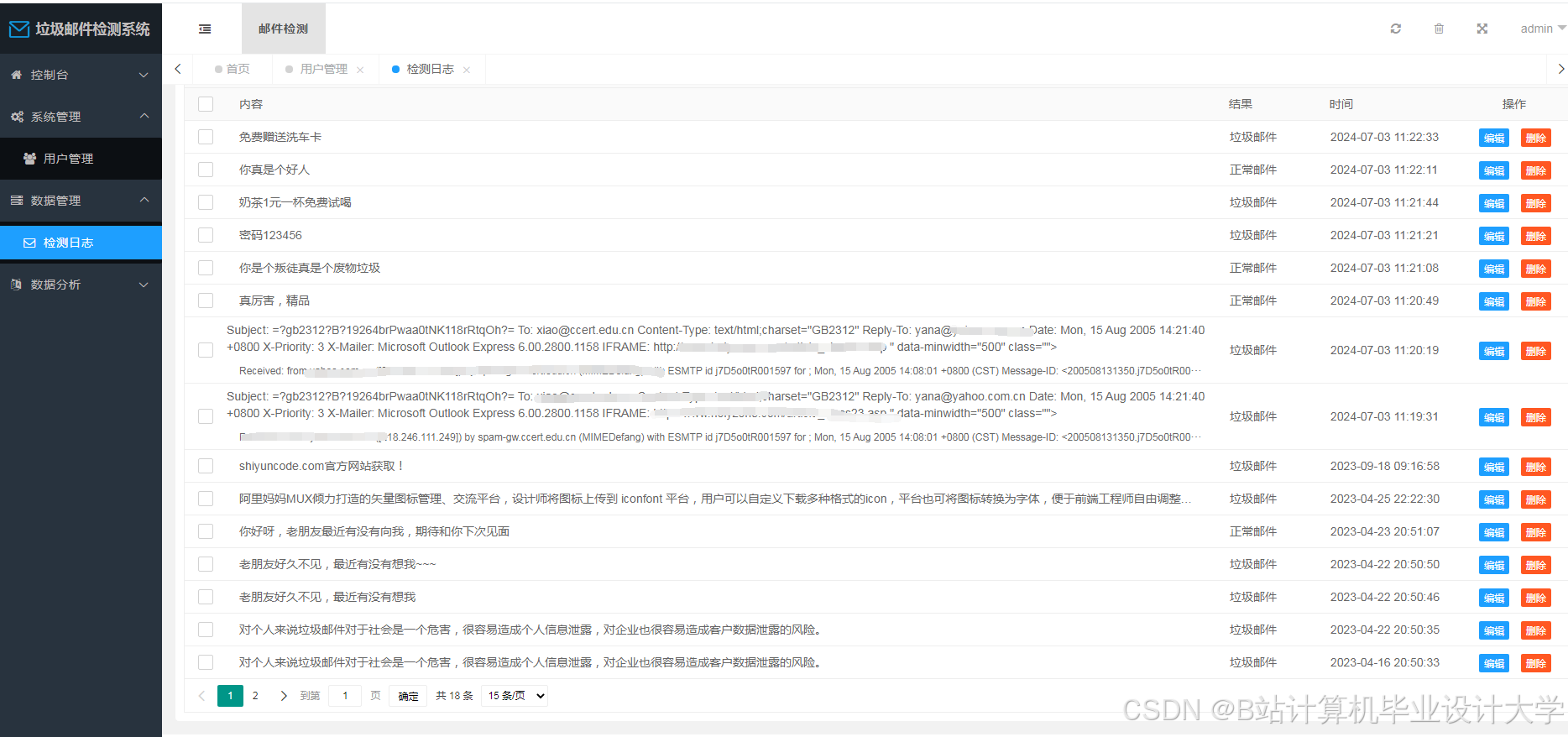Screen dimensions: 1568x737
Task: Open the admin user dropdown
Action: point(1543,29)
